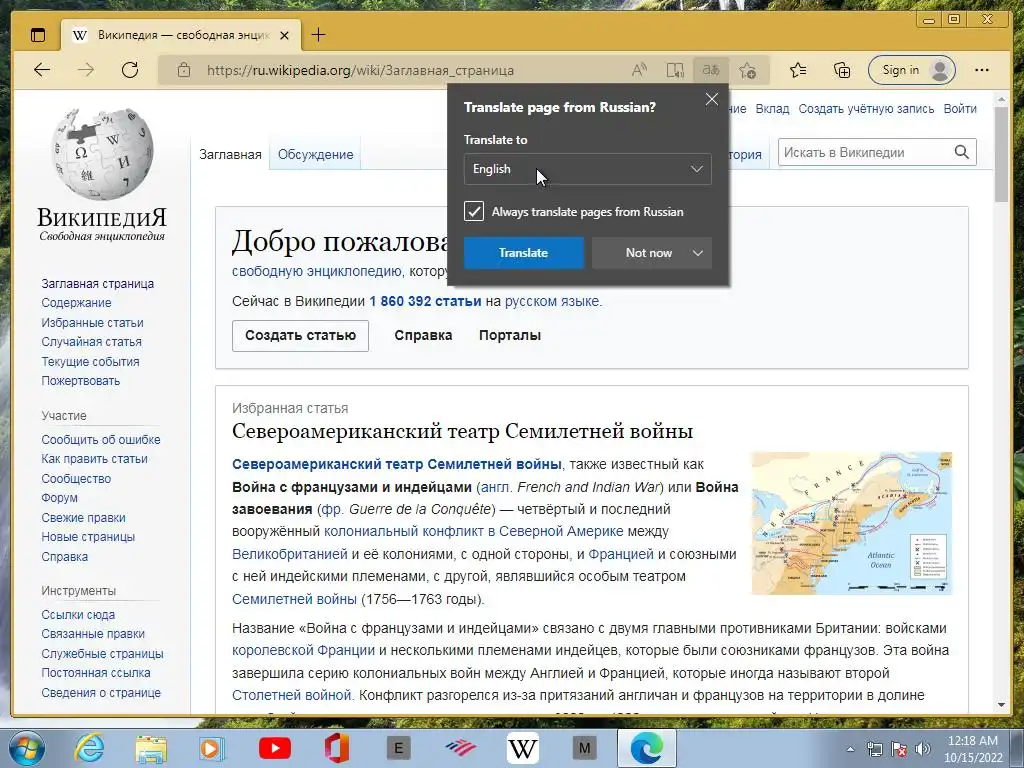Click Пожертвовать in the sidebar
The height and width of the screenshot is (768, 1024).
[80, 381]
